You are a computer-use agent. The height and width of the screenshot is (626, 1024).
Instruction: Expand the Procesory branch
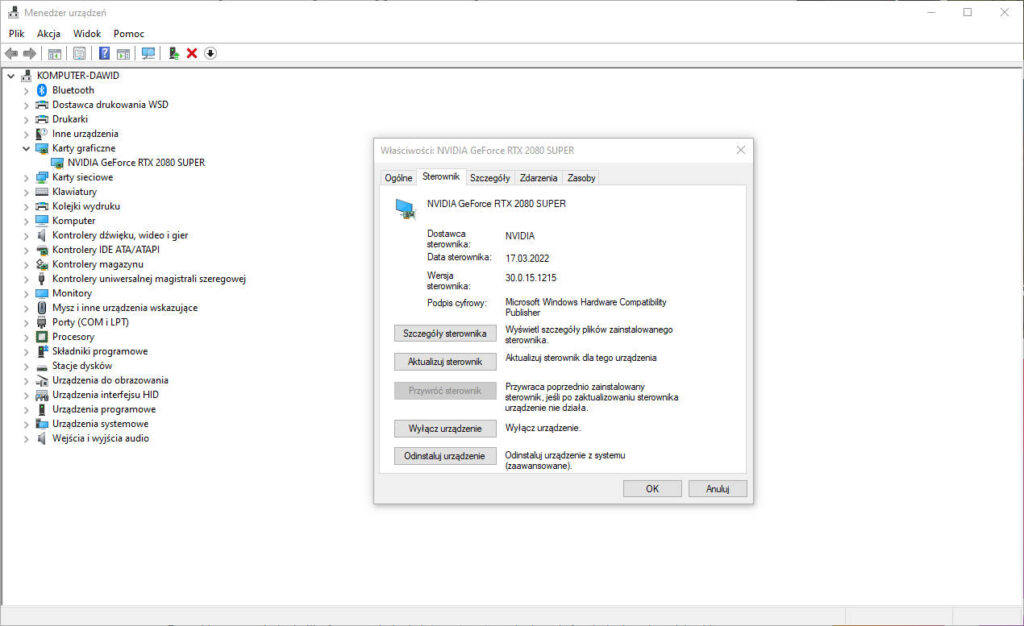pos(26,337)
